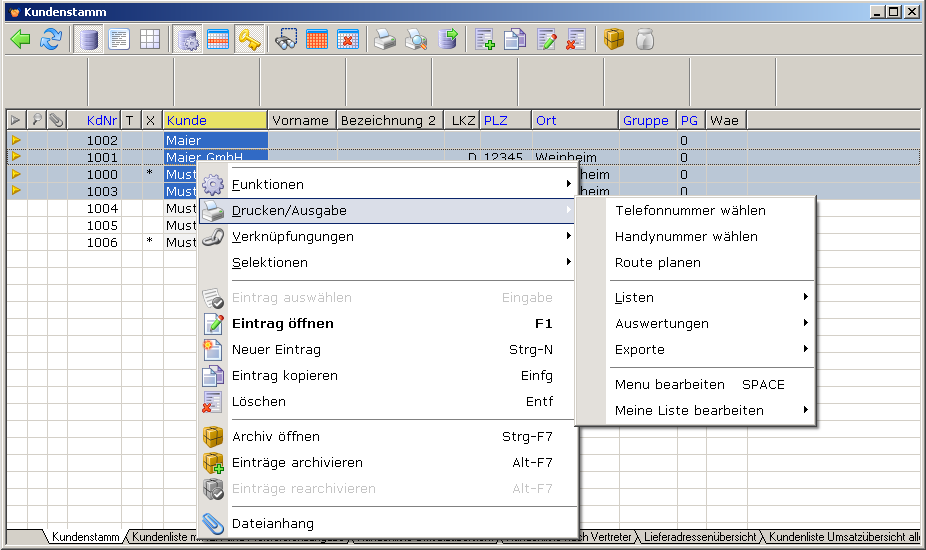Click the archive box icon in toolbar

[x=614, y=39]
